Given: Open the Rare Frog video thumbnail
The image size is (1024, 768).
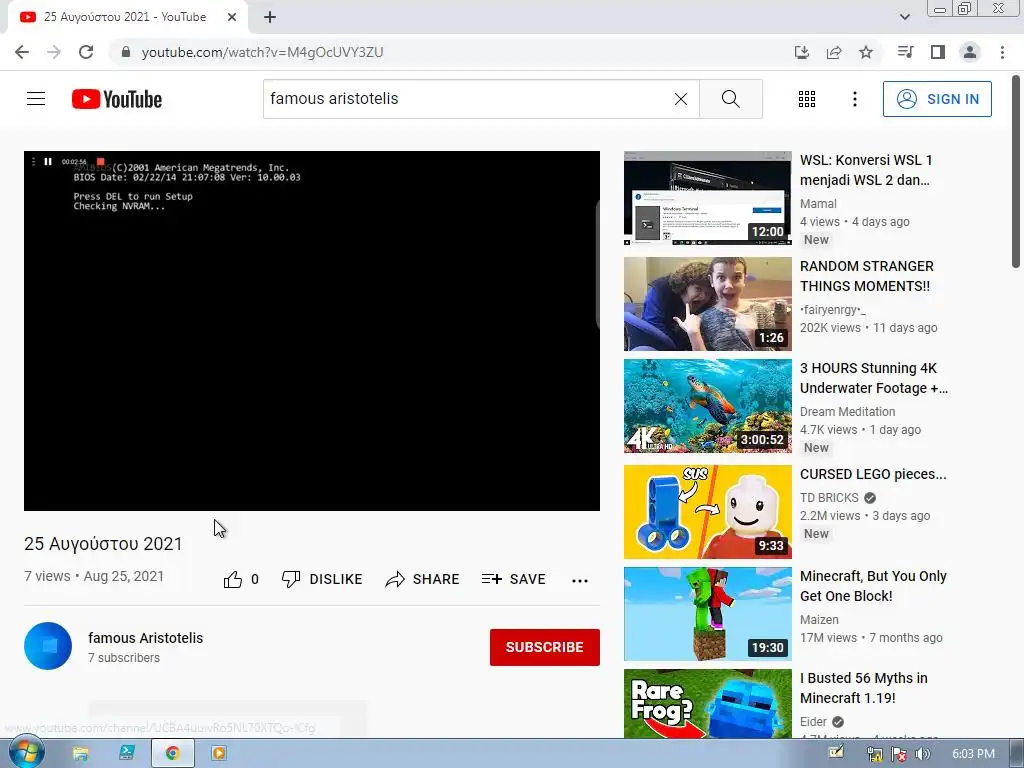Looking at the screenshot, I should (707, 704).
